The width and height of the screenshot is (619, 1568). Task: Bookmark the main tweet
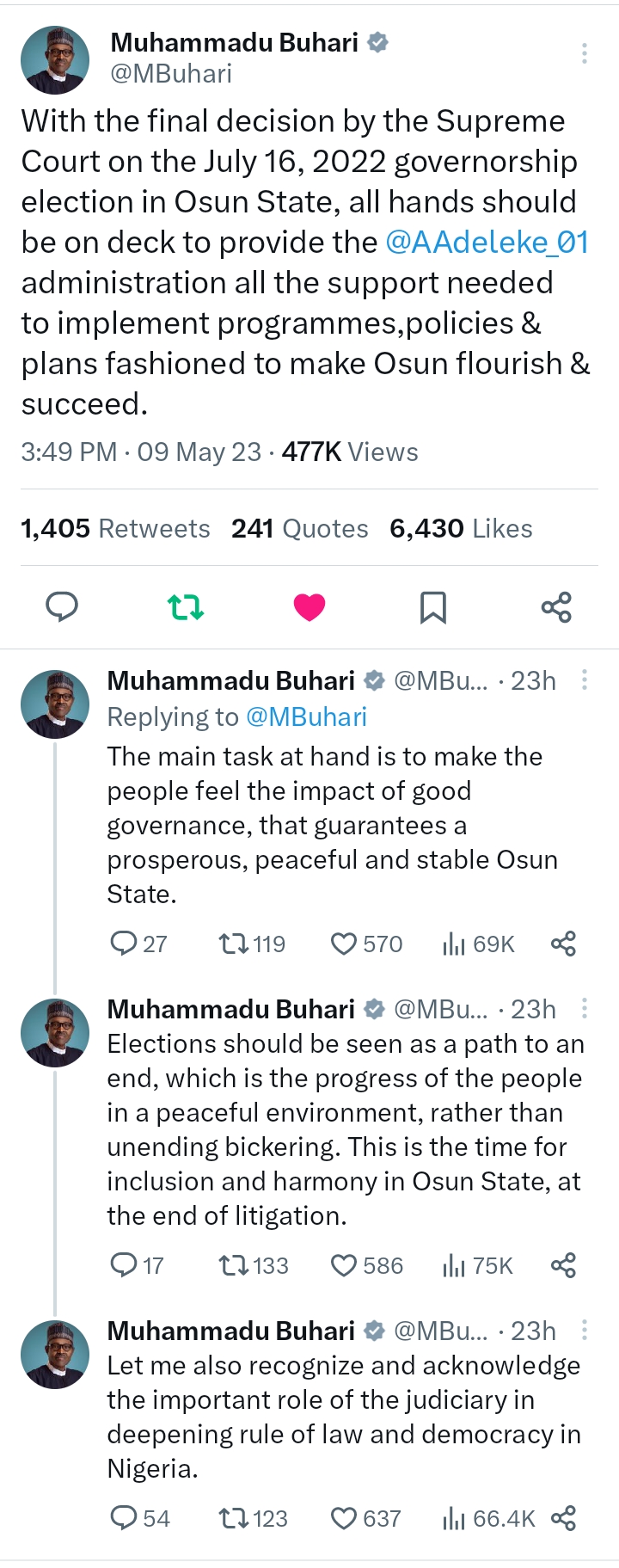click(x=432, y=607)
